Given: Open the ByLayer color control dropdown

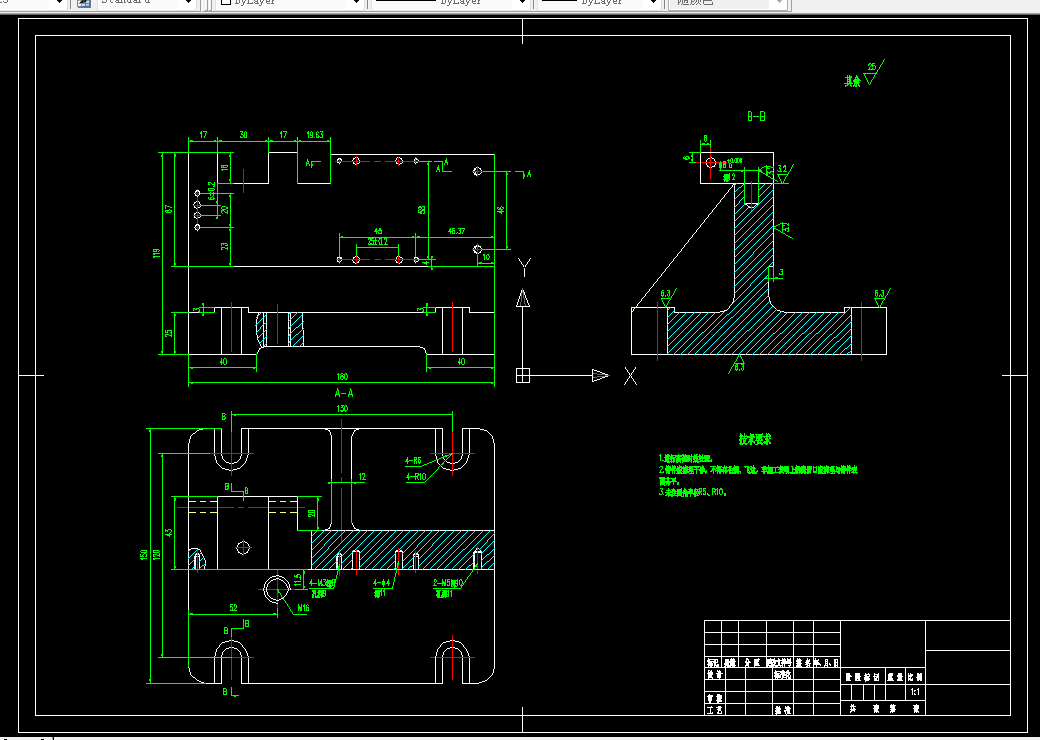Looking at the screenshot, I should pos(356,3).
